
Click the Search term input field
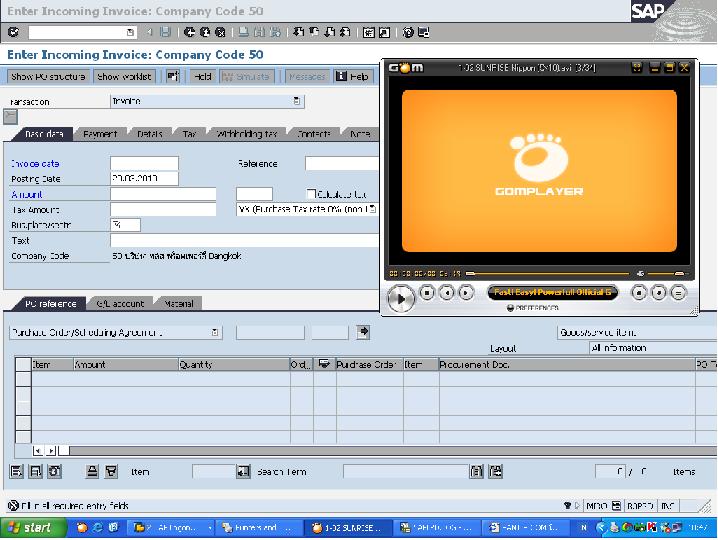[x=405, y=471]
